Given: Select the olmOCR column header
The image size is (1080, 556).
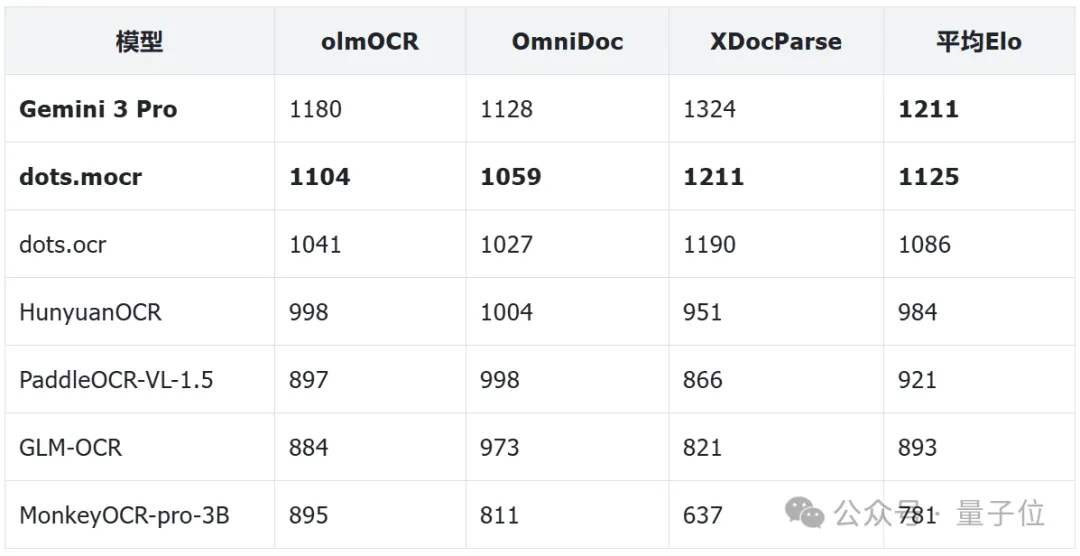Looking at the screenshot, I should pyautogui.click(x=370, y=42).
